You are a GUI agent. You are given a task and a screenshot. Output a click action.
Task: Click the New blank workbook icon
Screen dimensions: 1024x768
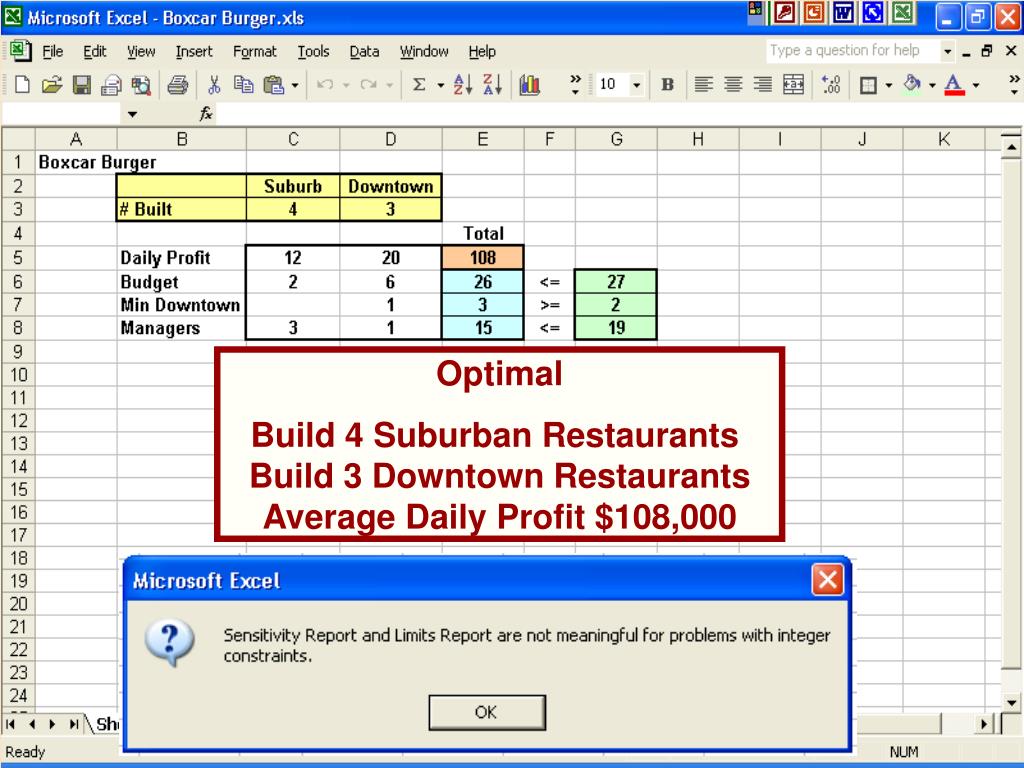pyautogui.click(x=22, y=85)
